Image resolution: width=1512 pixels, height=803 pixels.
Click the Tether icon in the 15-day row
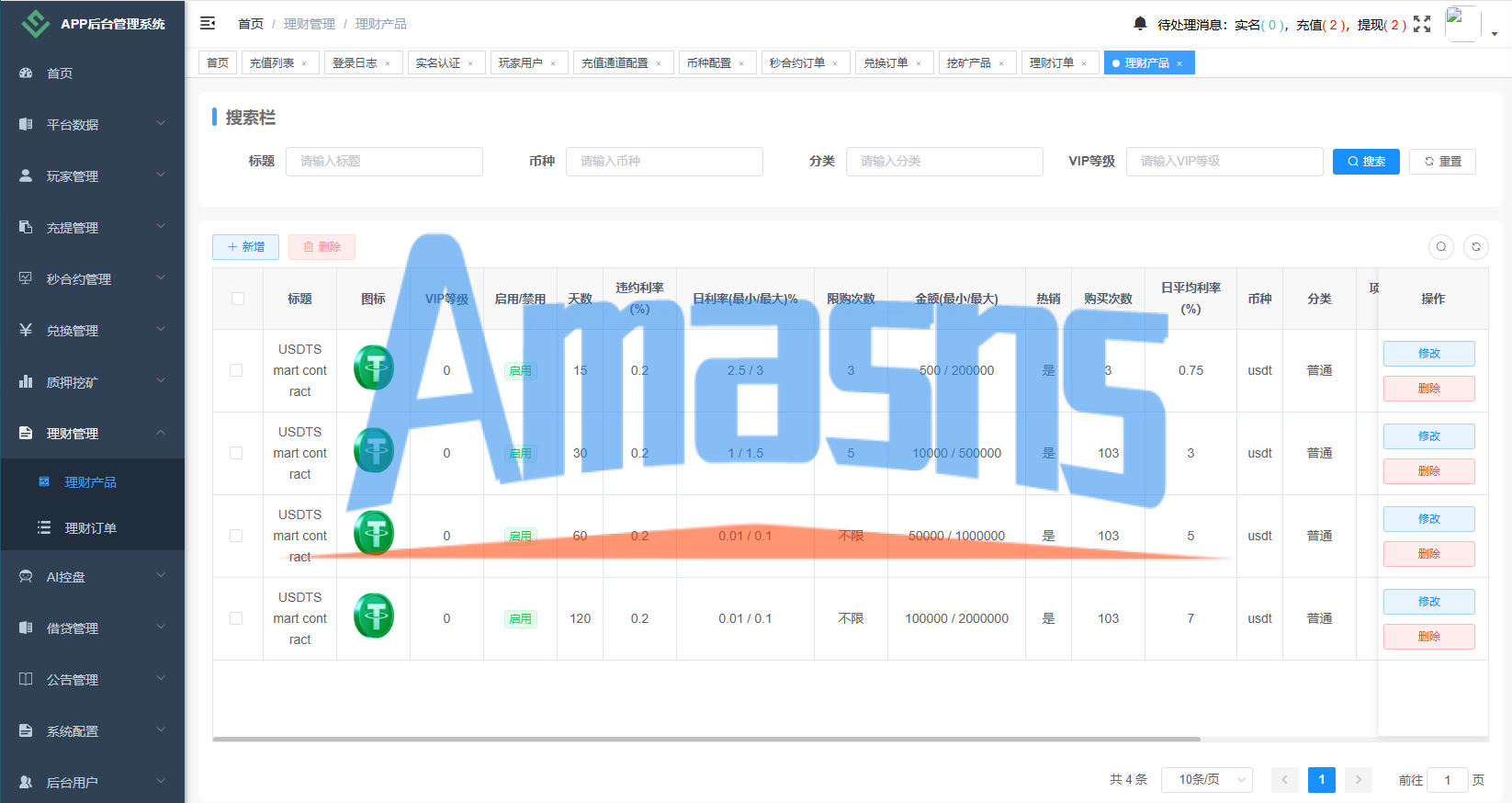(x=374, y=368)
